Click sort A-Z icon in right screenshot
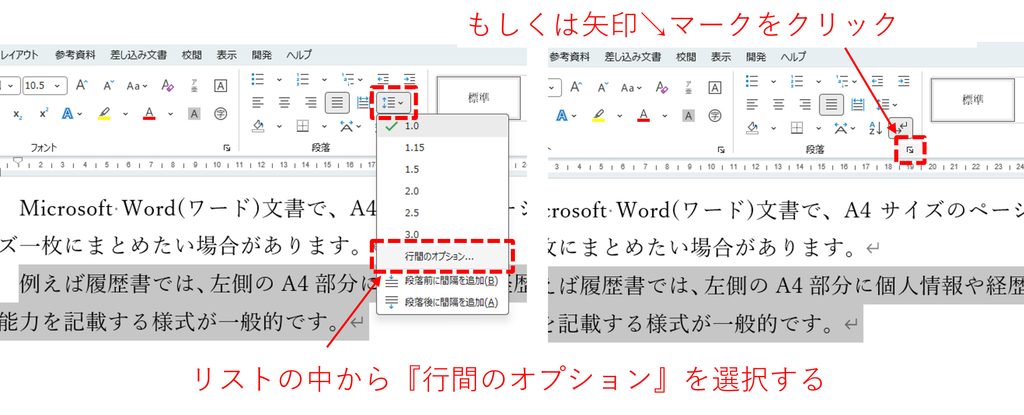Screen dimensions: 1024x415 876,127
